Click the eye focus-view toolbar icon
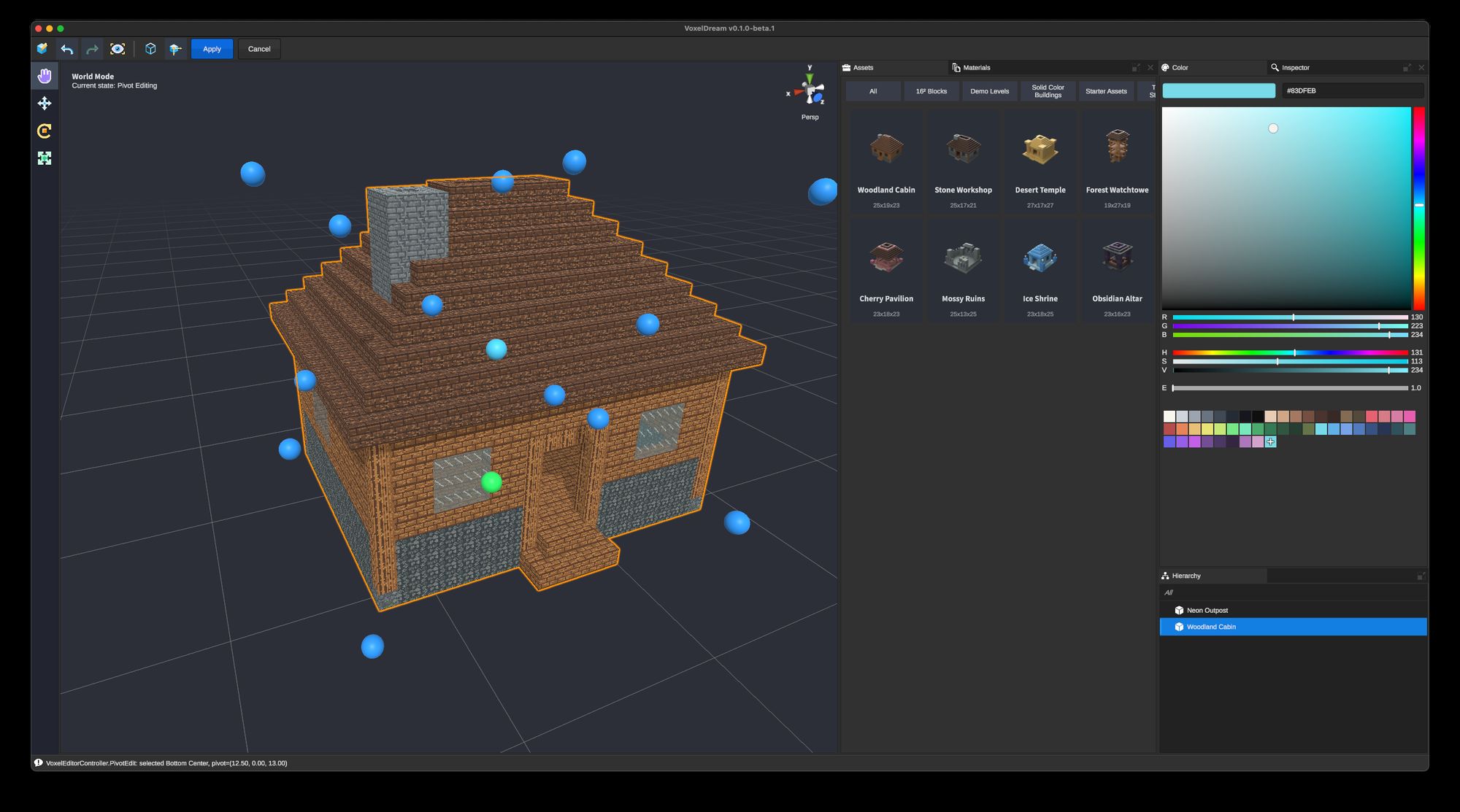 click(118, 49)
